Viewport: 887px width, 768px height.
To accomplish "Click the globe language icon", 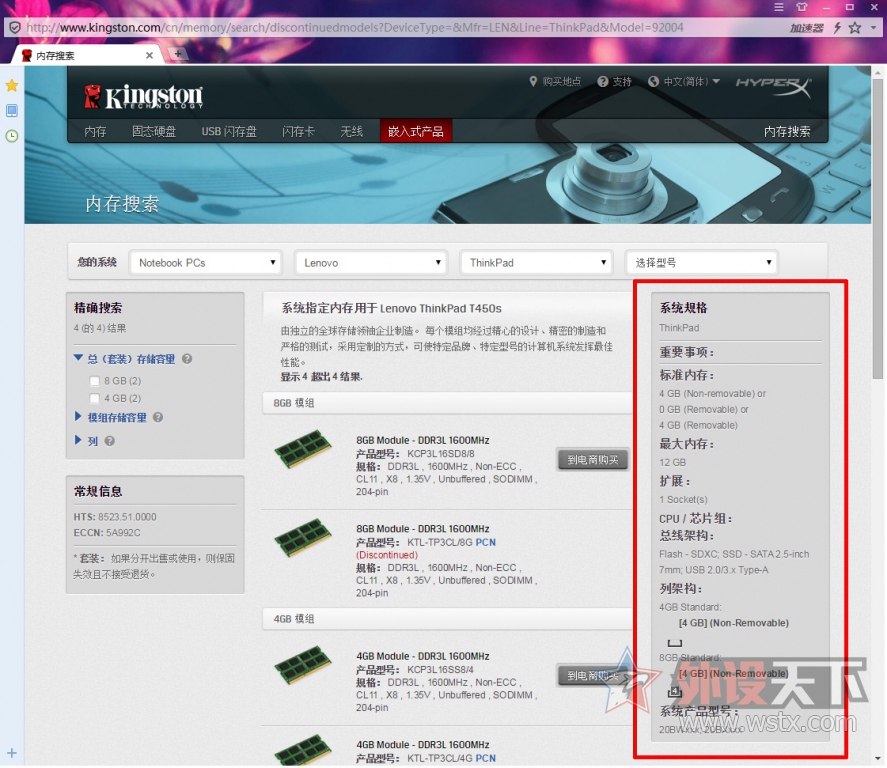I will (653, 81).
